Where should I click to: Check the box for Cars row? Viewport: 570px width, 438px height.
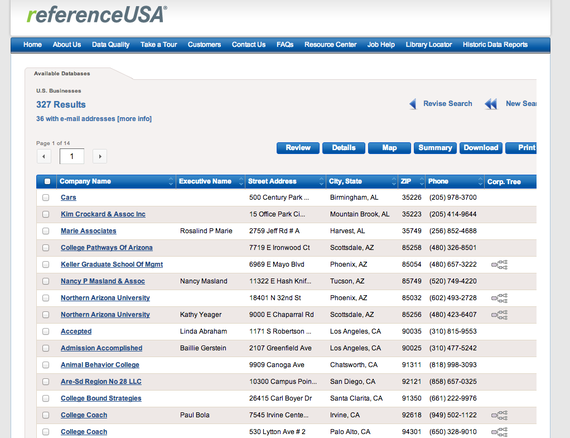[x=45, y=197]
